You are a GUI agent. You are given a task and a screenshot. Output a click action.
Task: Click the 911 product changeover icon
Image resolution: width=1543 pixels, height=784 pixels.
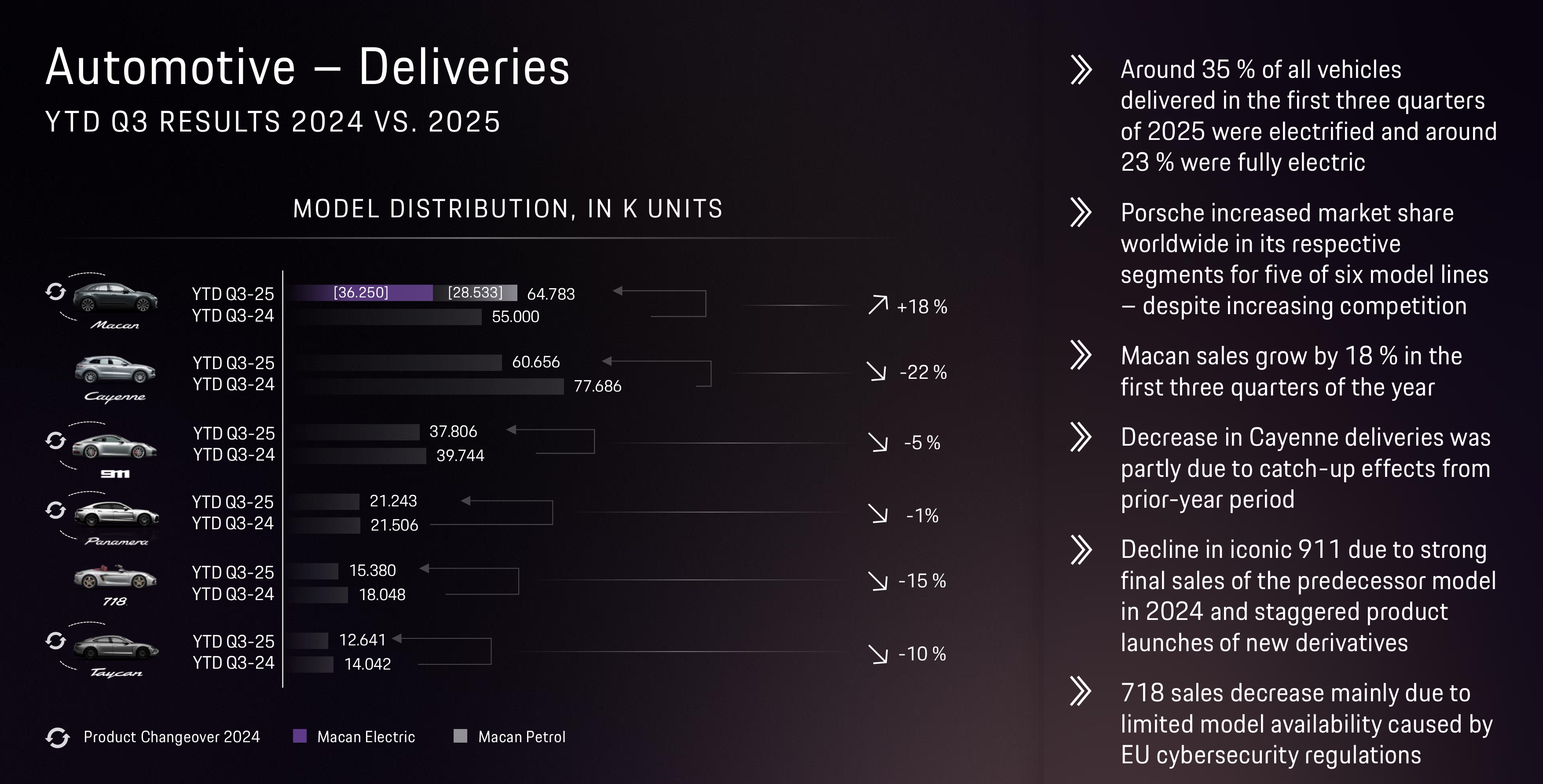tap(56, 440)
